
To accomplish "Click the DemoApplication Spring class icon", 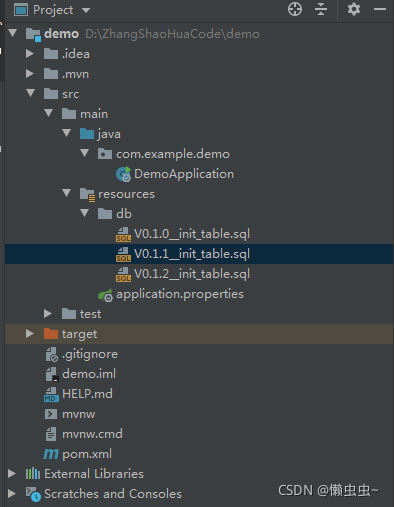I will 124,174.
